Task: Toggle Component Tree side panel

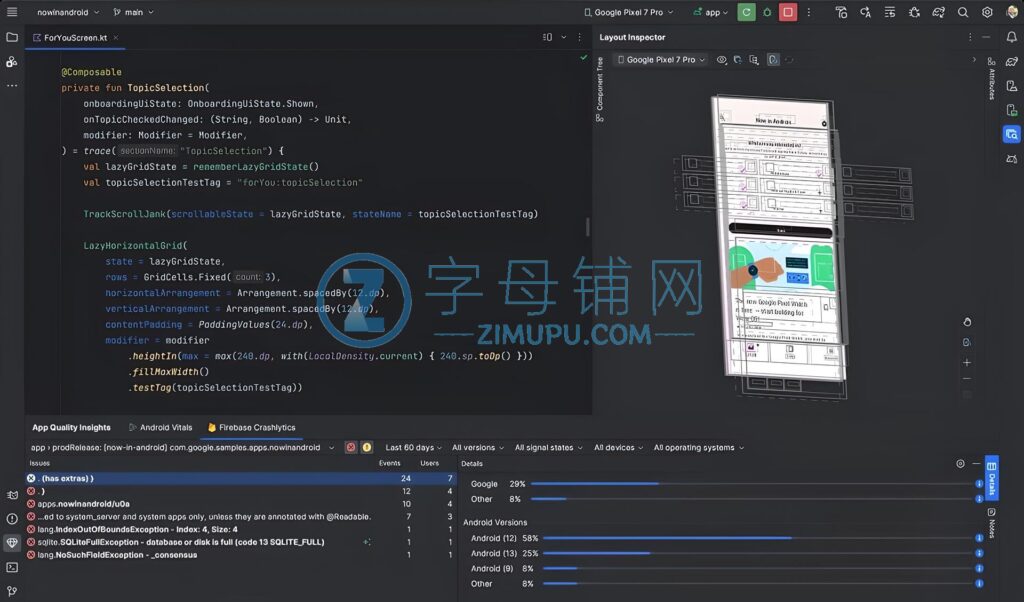Action: click(600, 89)
